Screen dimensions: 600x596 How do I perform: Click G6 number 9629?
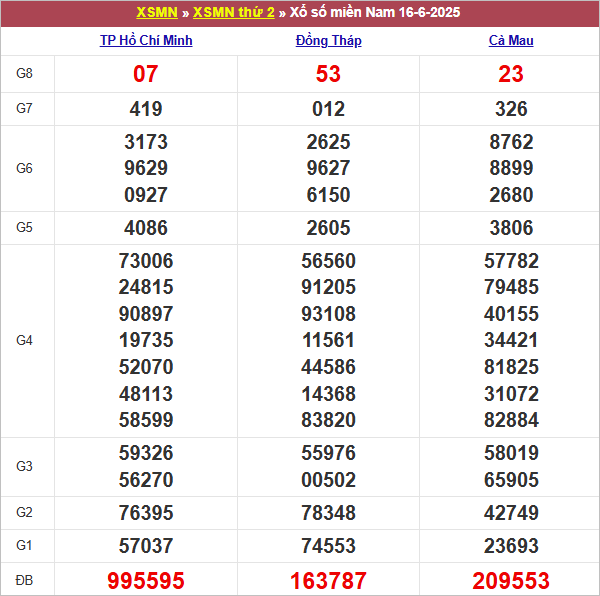(x=146, y=168)
